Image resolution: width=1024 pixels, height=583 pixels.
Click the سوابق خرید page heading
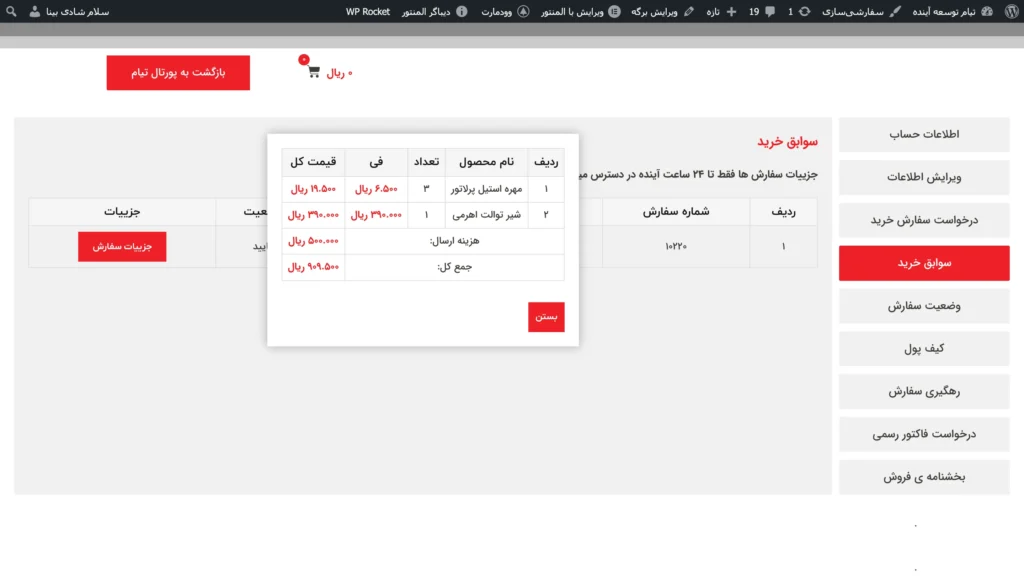[787, 142]
